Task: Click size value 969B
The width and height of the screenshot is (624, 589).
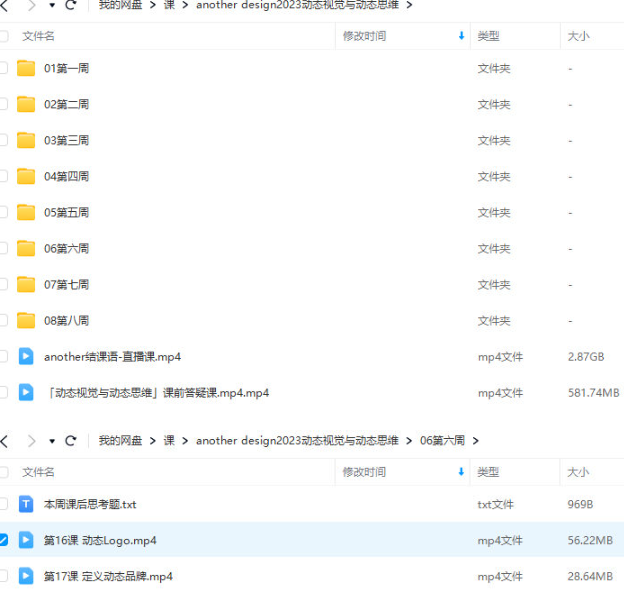Action: click(x=580, y=504)
